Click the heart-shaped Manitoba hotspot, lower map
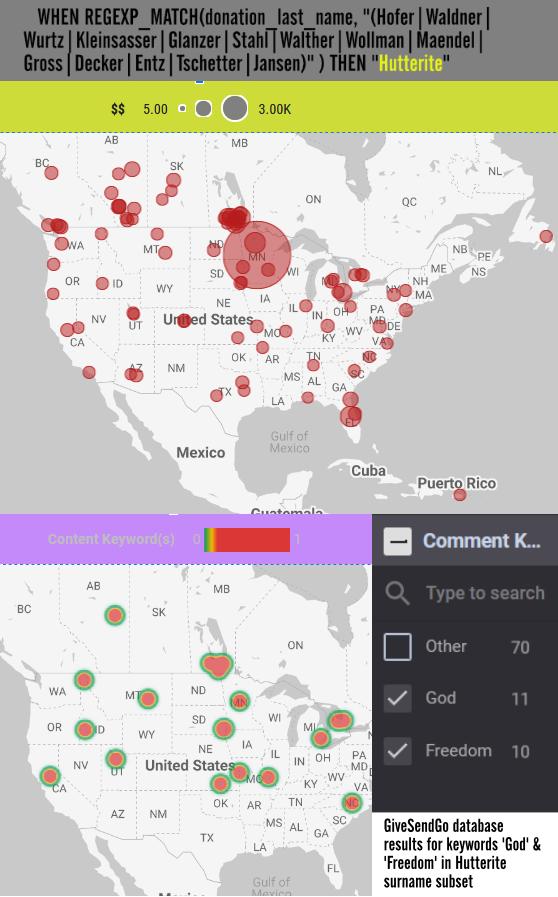Image resolution: width=558 pixels, height=897 pixels. [x=217, y=665]
